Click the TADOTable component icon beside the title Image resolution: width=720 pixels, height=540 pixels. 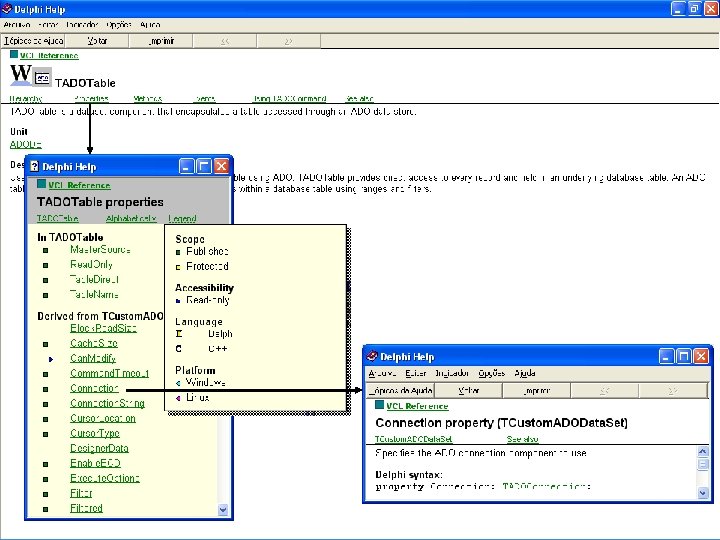[x=43, y=78]
